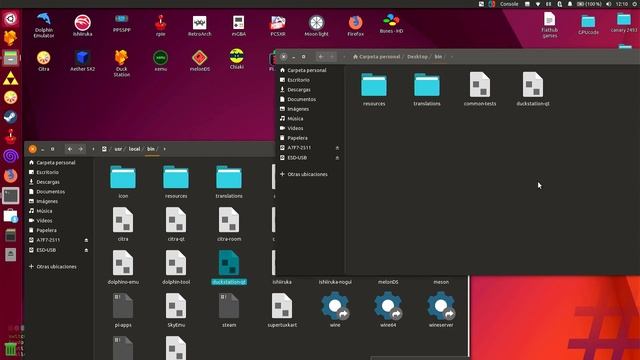The height and width of the screenshot is (360, 640).
Task: Select the citra-qt file in usr/local/bin
Action: click(176, 225)
